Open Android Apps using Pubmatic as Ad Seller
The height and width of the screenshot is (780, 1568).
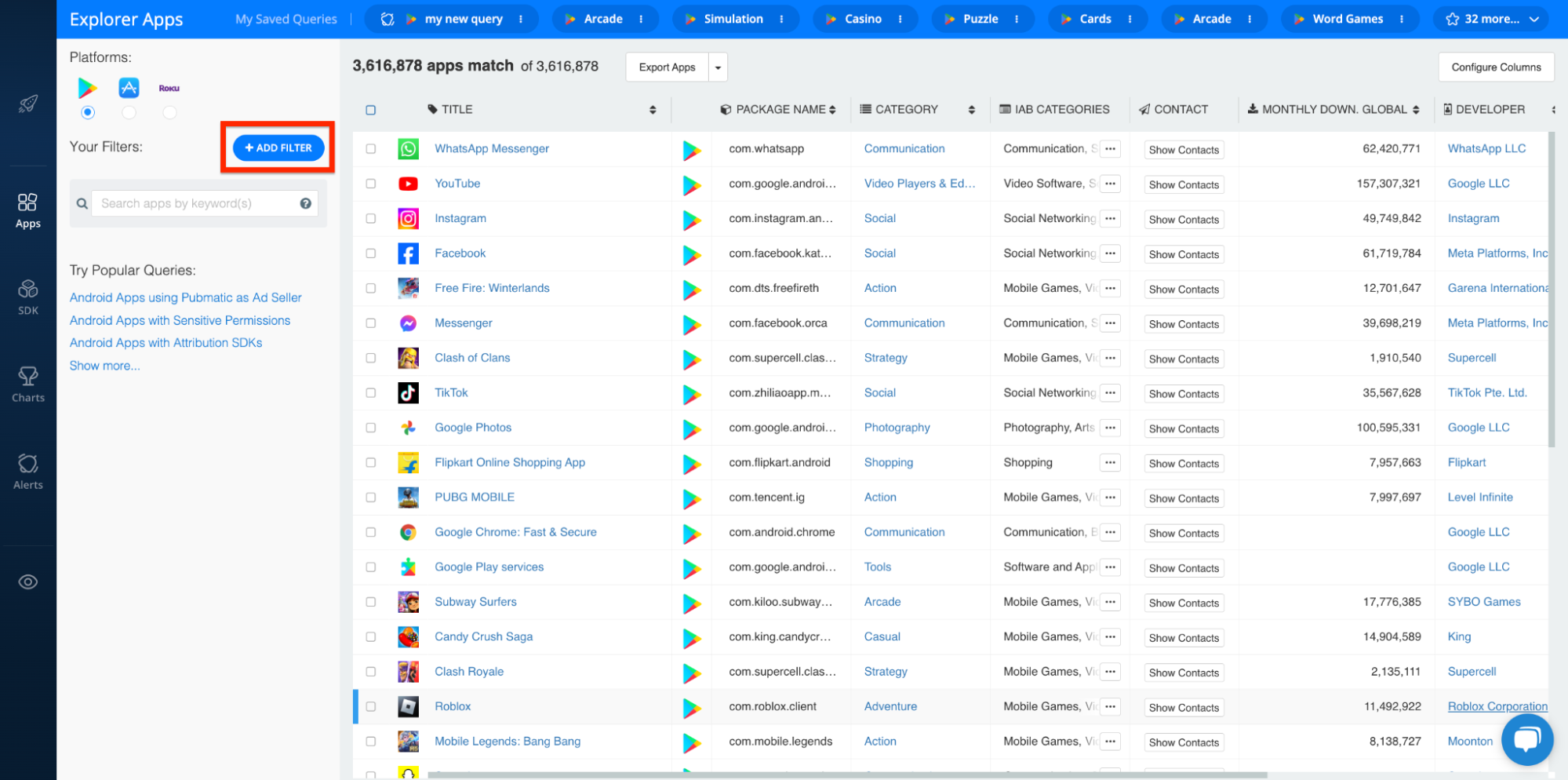click(186, 297)
